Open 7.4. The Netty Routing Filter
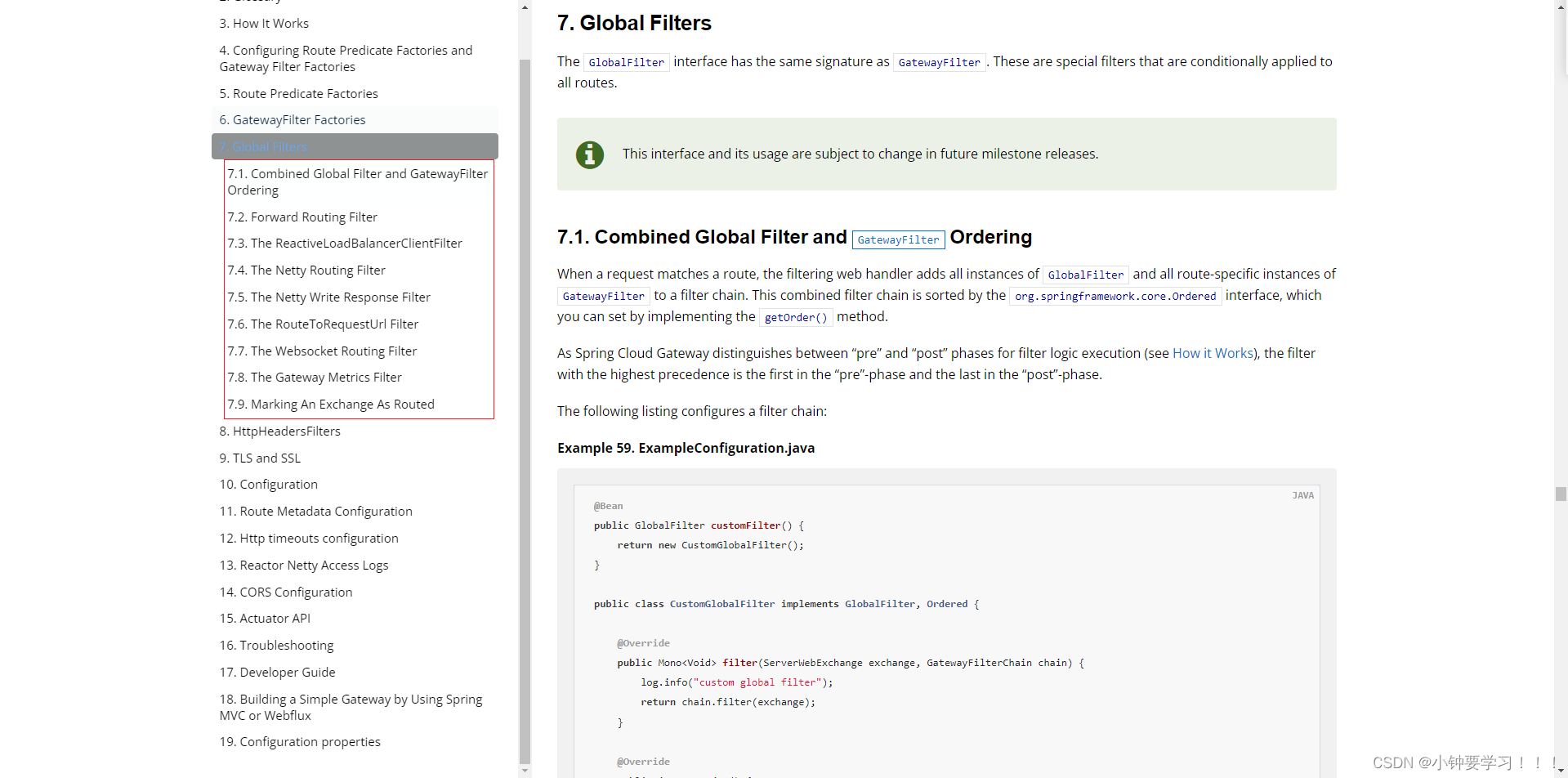 pyautogui.click(x=306, y=271)
